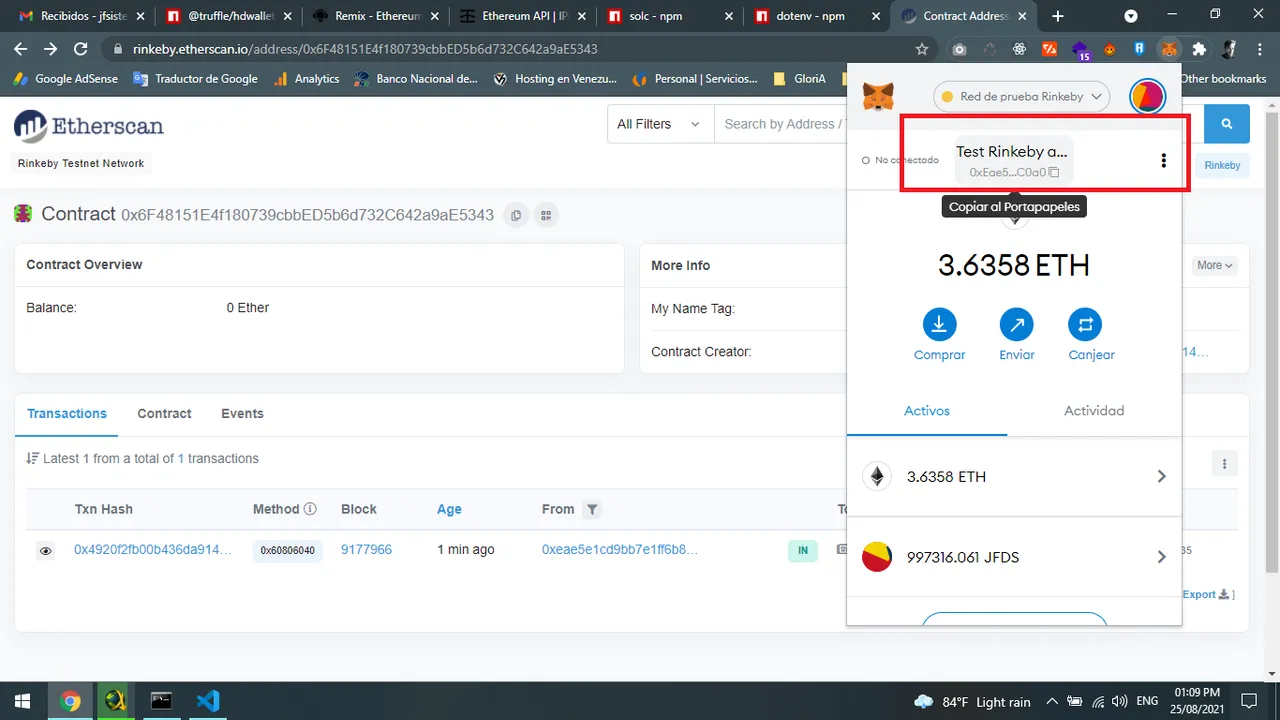
Task: Click the React DevTools extension icon
Action: point(1019,49)
